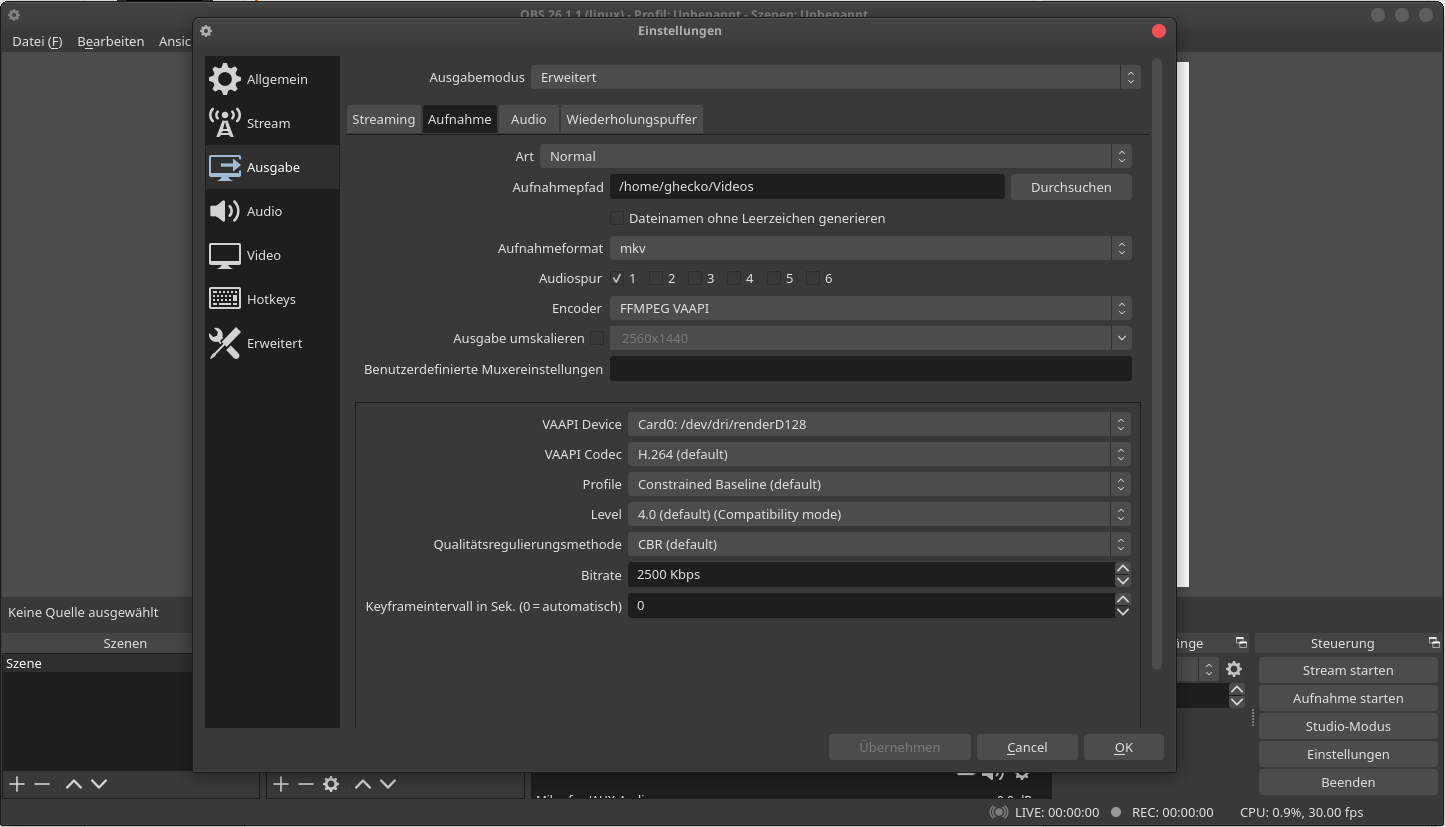Switch to the Audio tab next to Aufnahme
Screen dimensions: 1445x827
529,119
